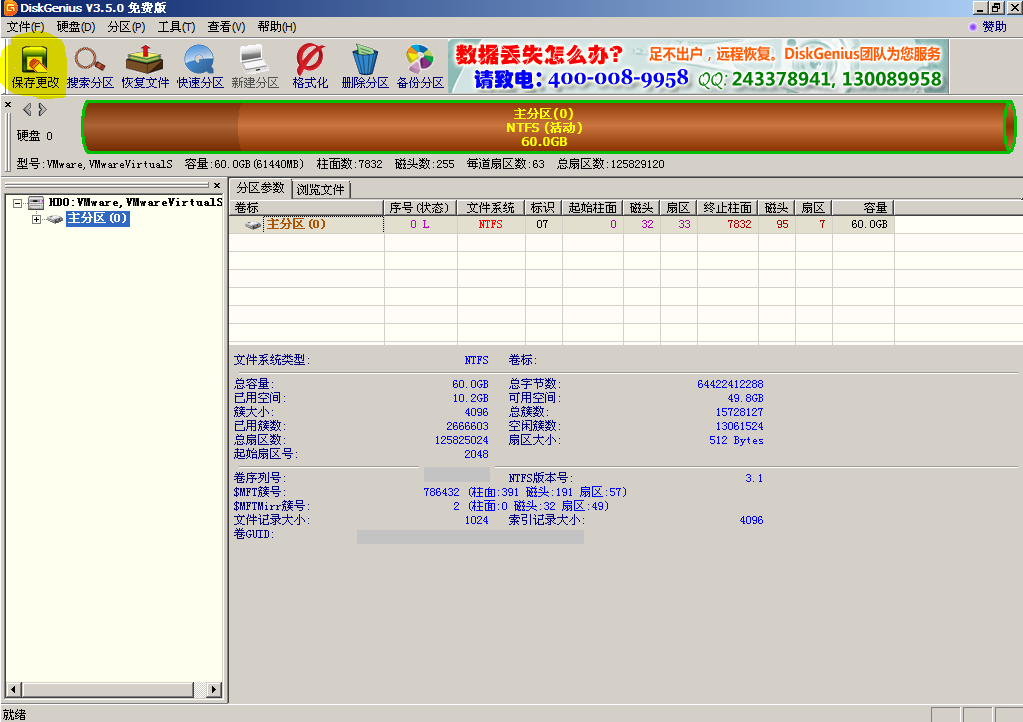Go to the next disk with the right arrow
Image resolution: width=1023 pixels, height=722 pixels.
[43, 109]
